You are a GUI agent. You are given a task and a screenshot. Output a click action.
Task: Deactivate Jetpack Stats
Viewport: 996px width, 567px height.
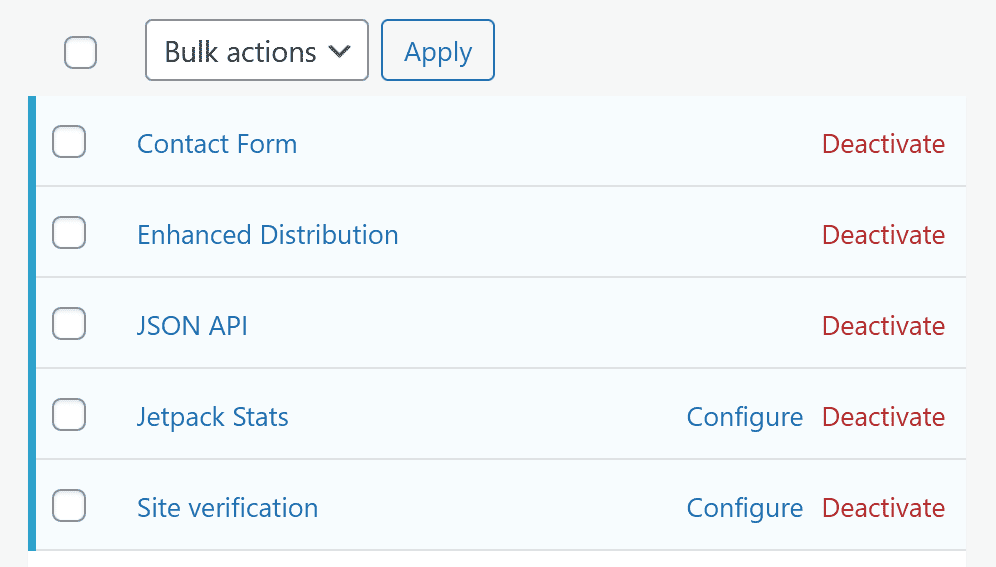pos(884,417)
